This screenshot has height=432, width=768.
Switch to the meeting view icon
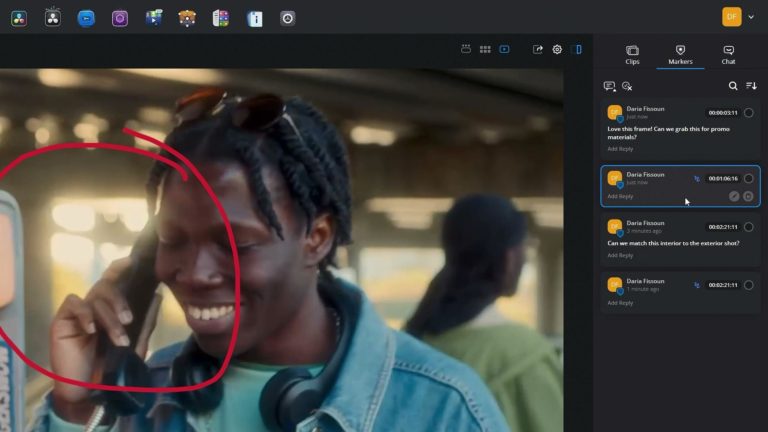[x=466, y=49]
